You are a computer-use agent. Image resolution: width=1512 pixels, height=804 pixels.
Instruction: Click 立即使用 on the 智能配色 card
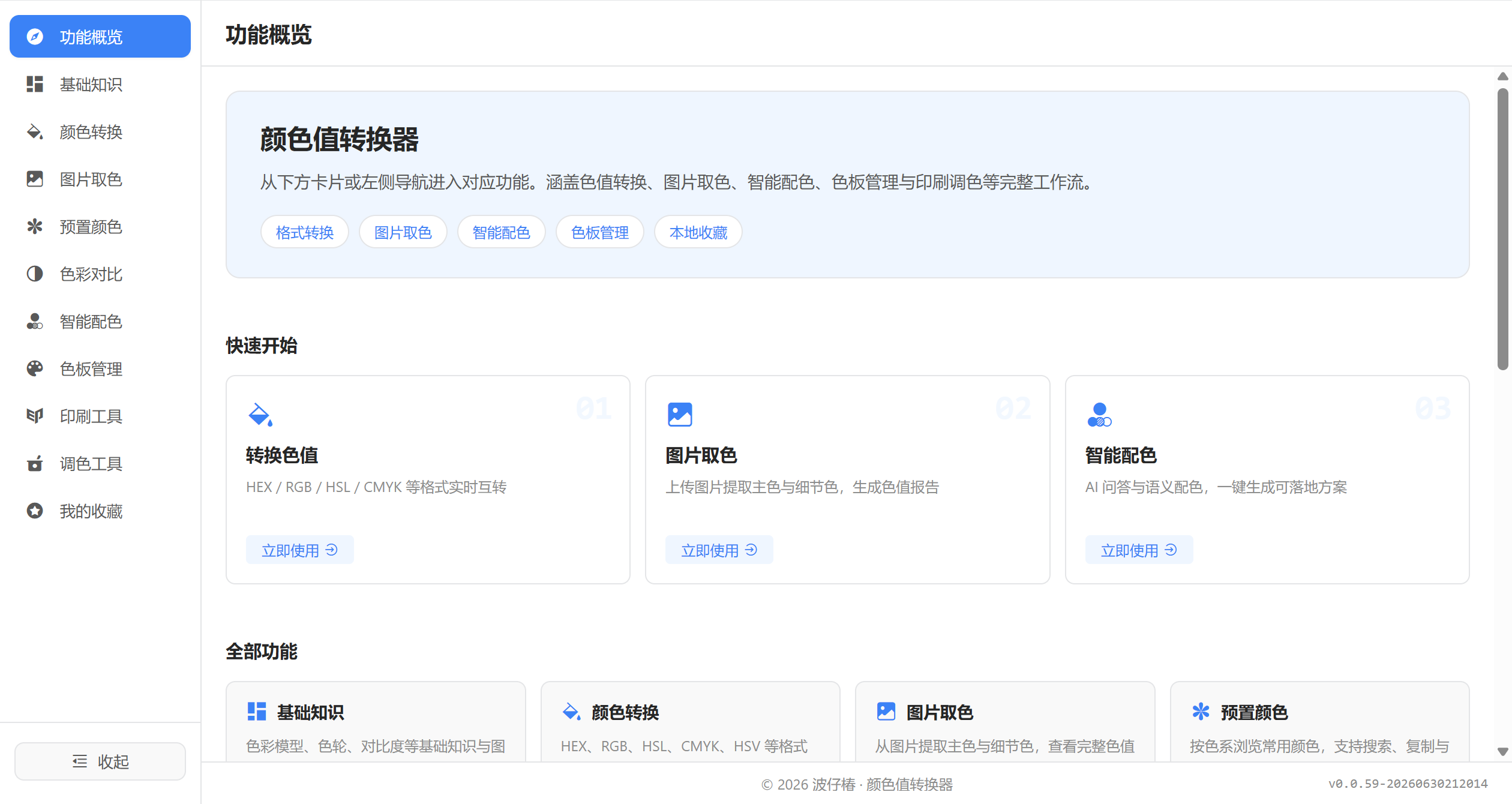click(x=1139, y=550)
